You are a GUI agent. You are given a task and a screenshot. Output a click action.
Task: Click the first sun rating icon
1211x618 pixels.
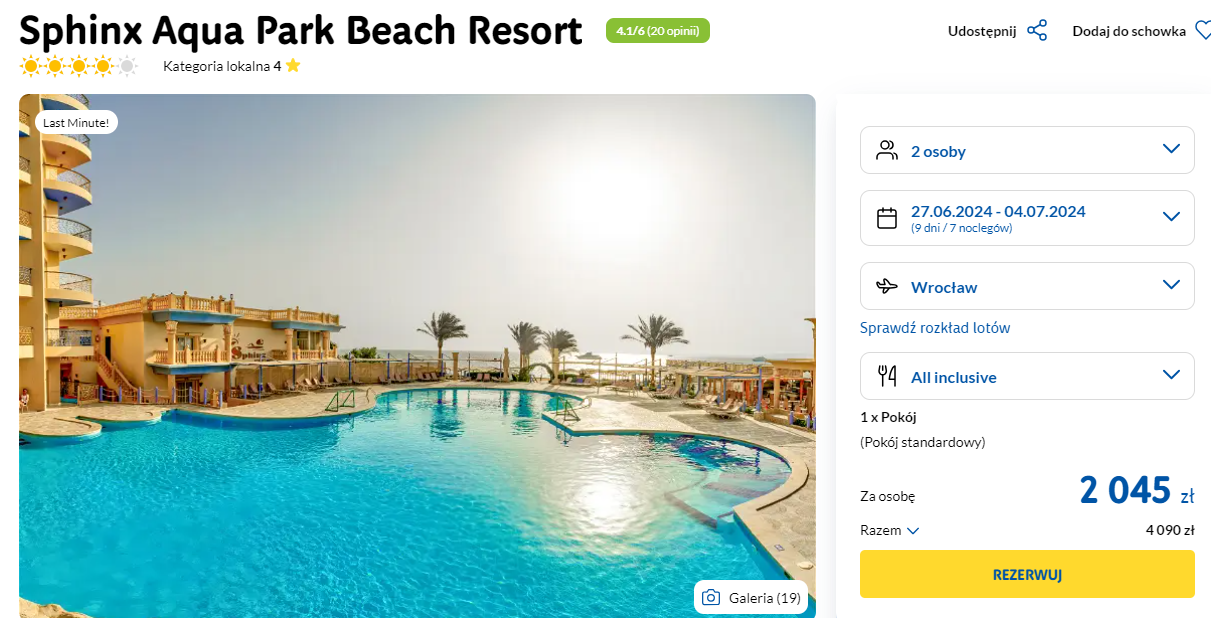pyautogui.click(x=30, y=67)
